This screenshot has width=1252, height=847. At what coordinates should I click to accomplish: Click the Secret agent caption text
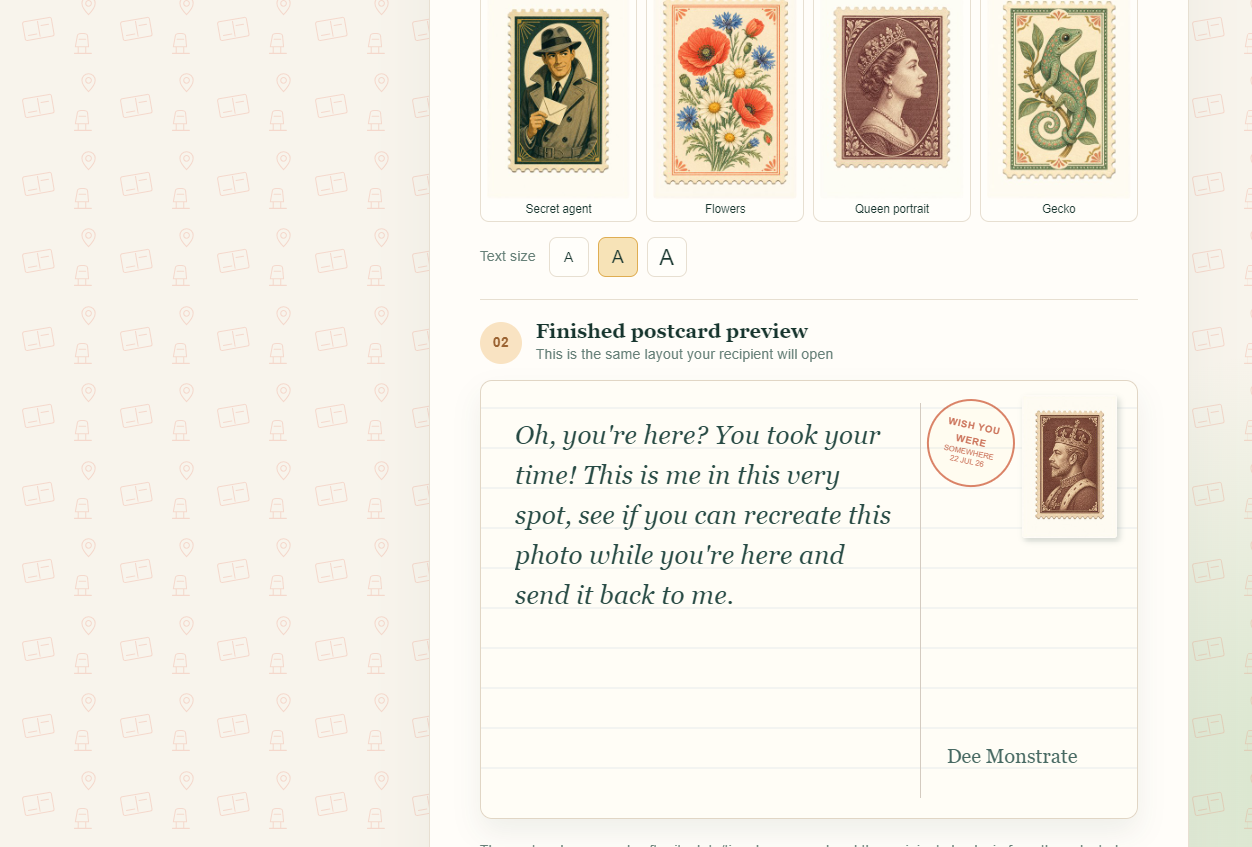(558, 209)
